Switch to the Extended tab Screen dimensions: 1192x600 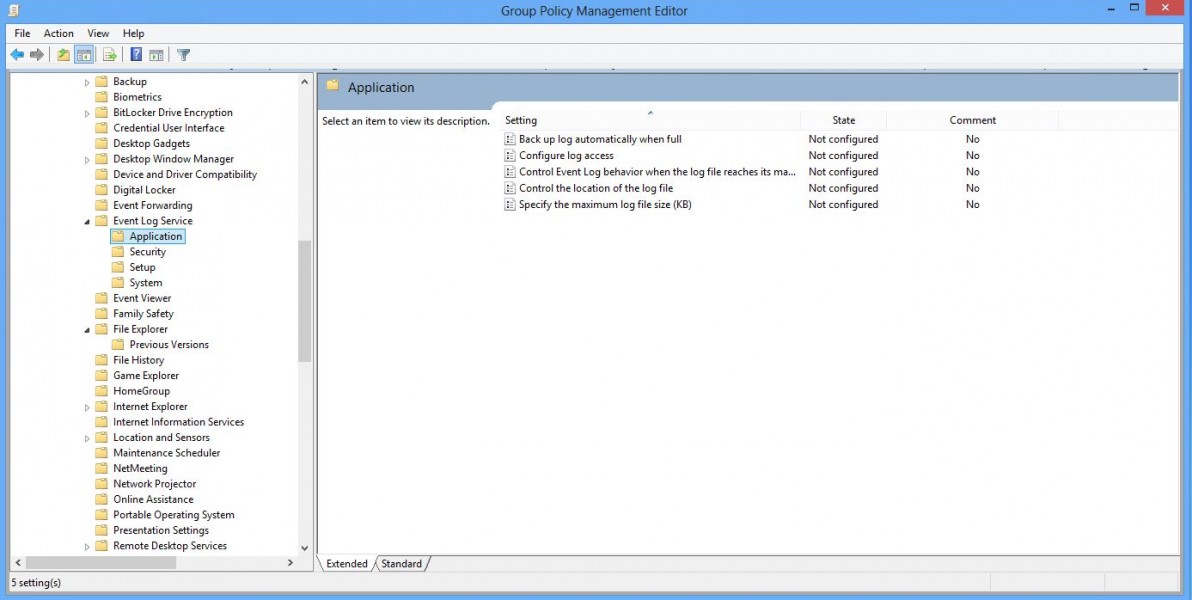[x=347, y=563]
